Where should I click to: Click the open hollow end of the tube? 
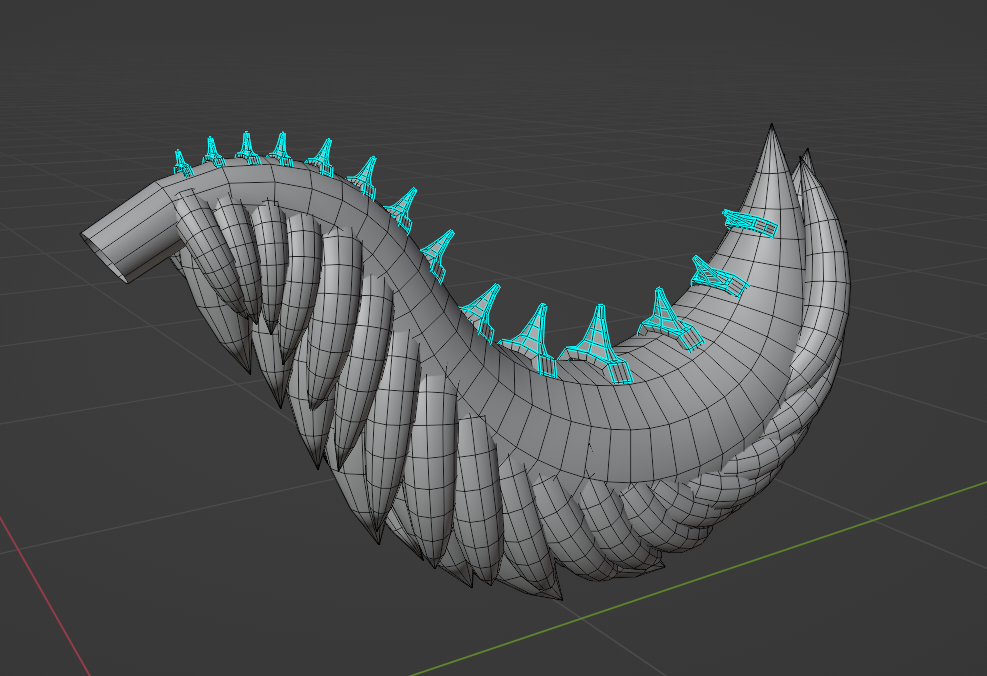104,257
